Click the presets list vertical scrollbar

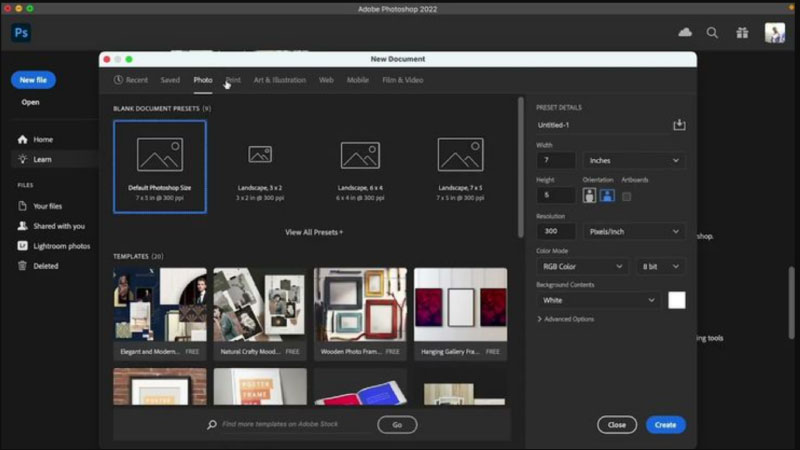coord(520,167)
